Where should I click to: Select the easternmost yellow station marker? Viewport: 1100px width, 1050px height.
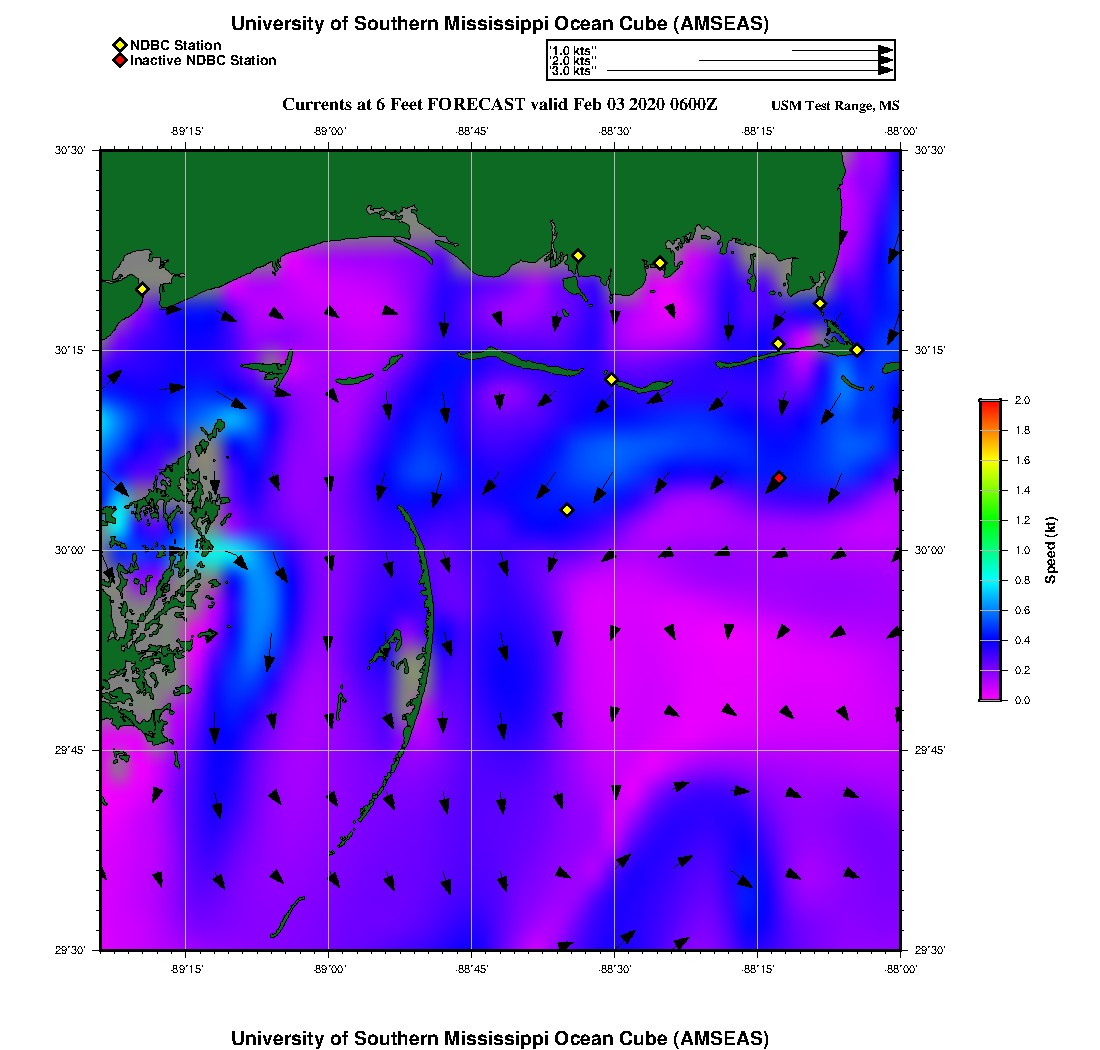pyautogui.click(x=857, y=350)
